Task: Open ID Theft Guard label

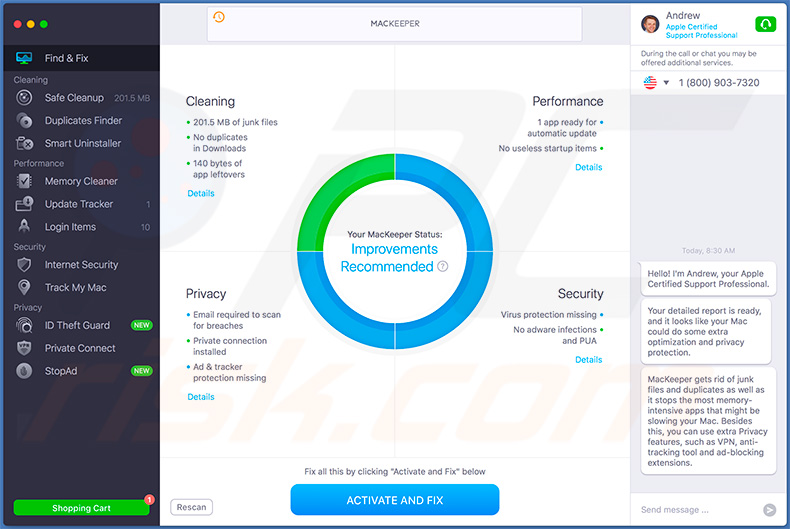Action: [x=77, y=325]
